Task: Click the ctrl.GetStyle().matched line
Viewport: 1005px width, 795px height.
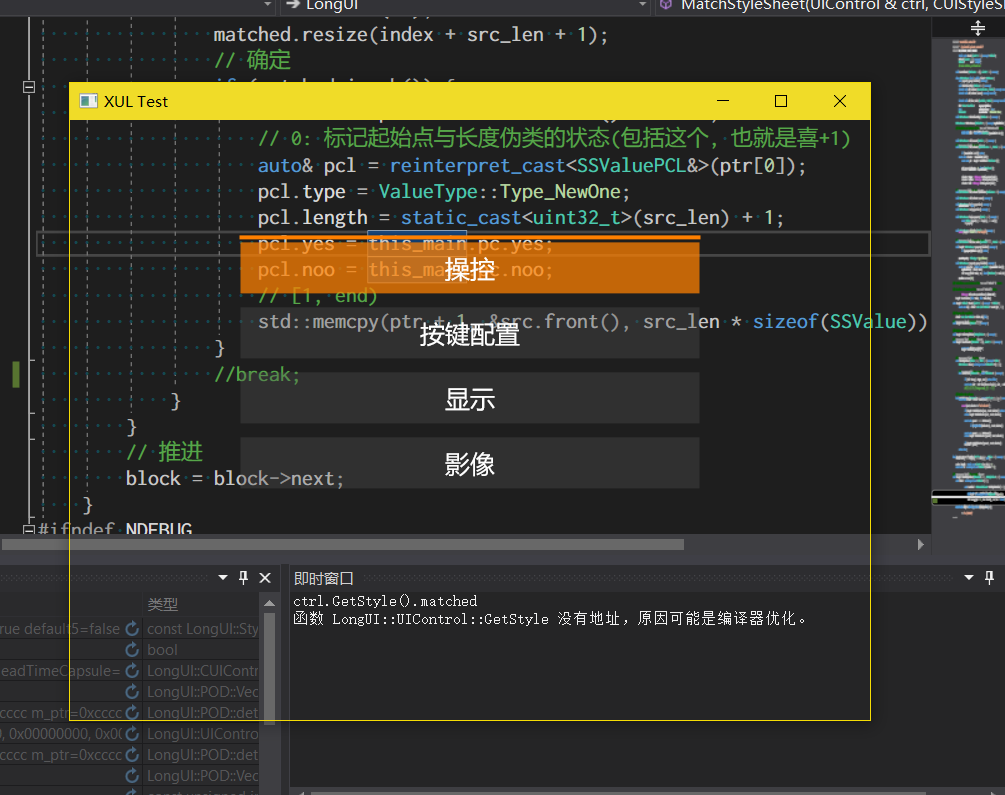Action: [x=385, y=601]
